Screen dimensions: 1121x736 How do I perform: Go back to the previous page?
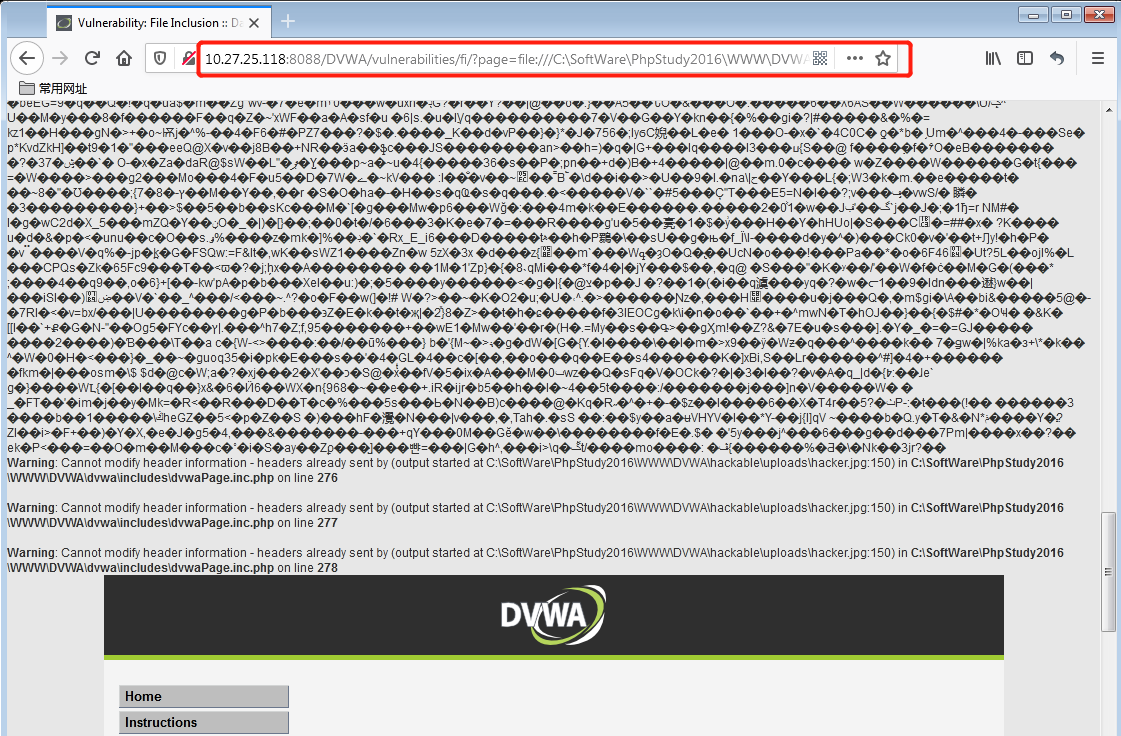[x=27, y=58]
